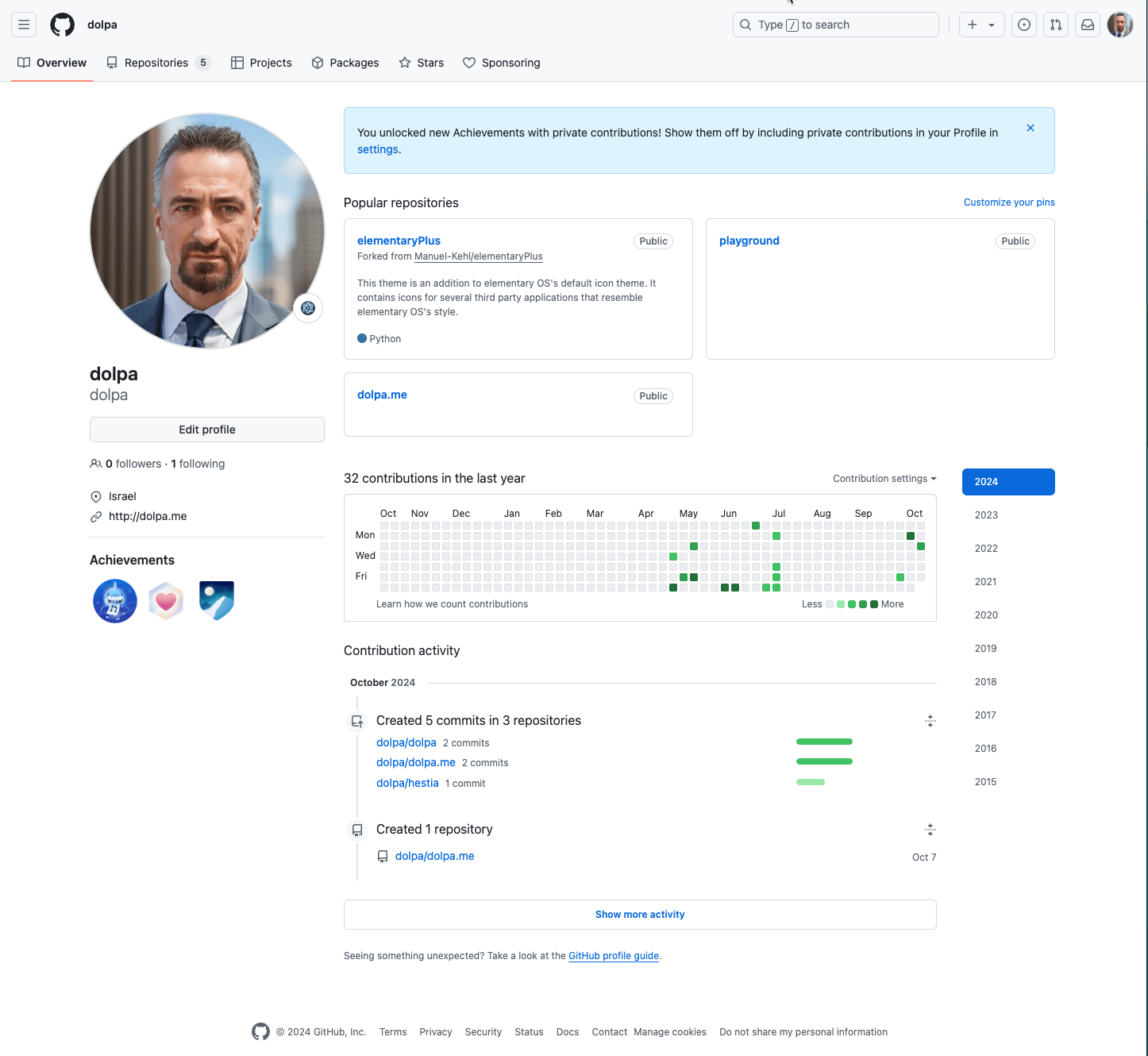Collapse the created repository activity section
This screenshot has height=1056, width=1148.
coord(930,830)
